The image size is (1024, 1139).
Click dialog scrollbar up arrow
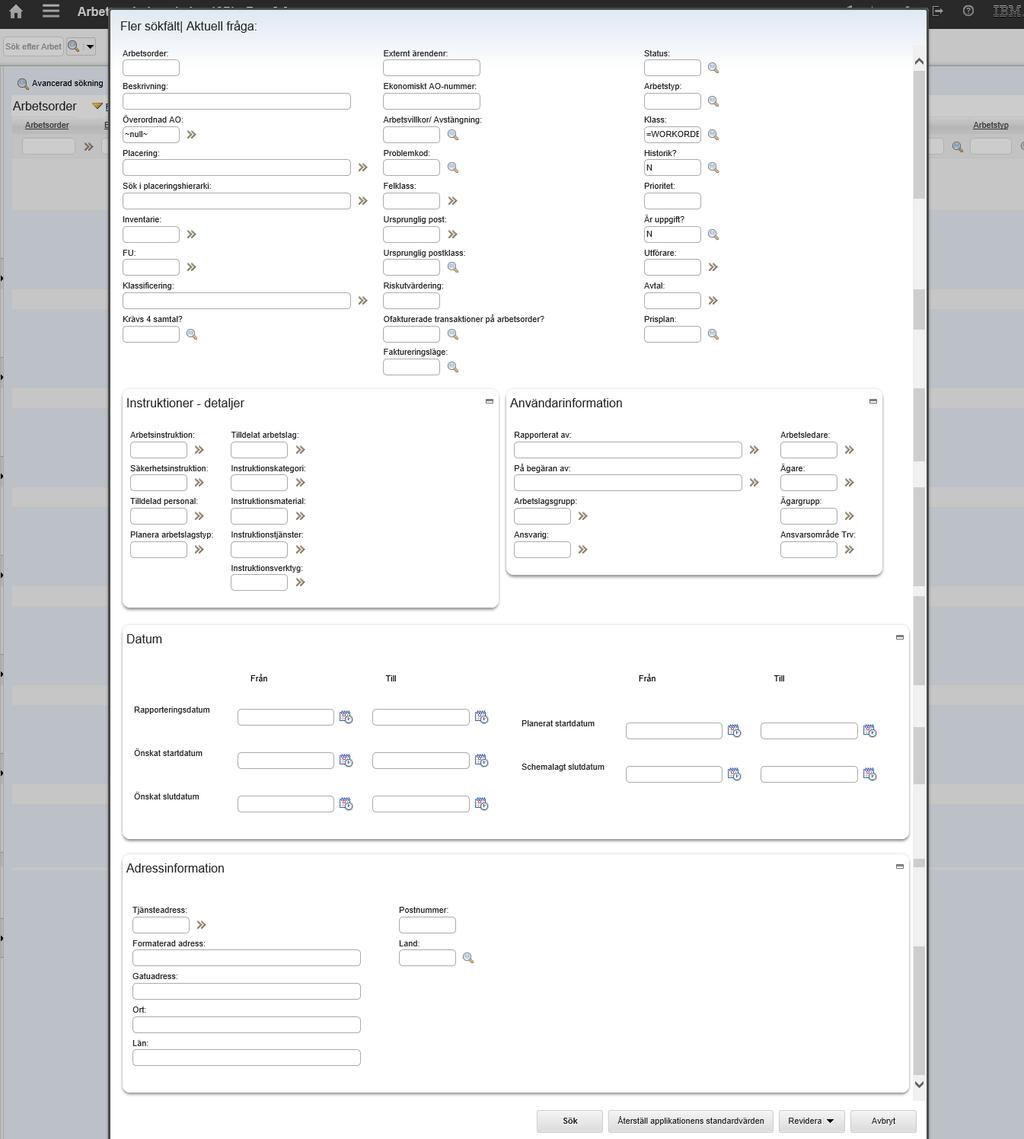click(919, 62)
